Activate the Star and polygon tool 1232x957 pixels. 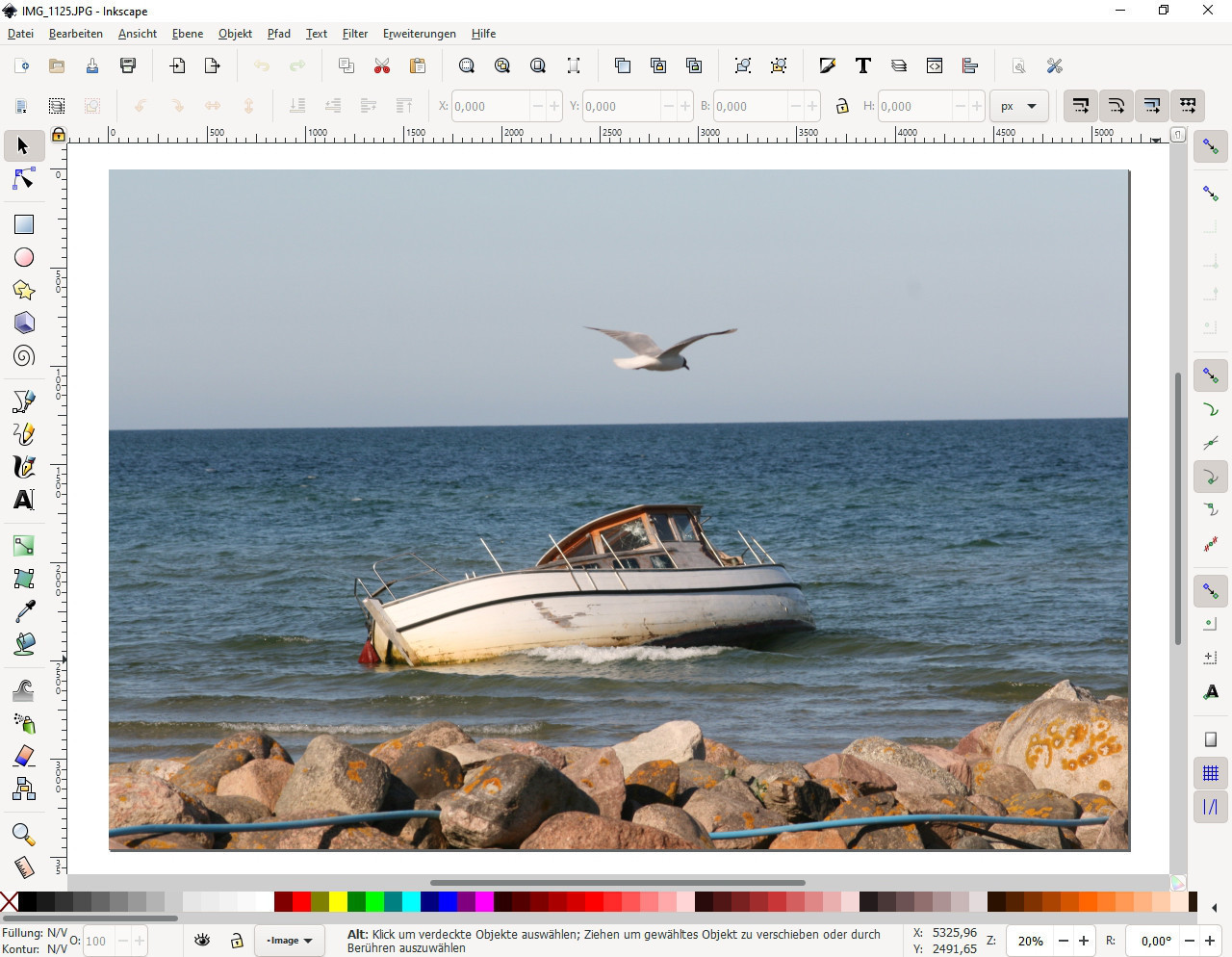click(24, 290)
